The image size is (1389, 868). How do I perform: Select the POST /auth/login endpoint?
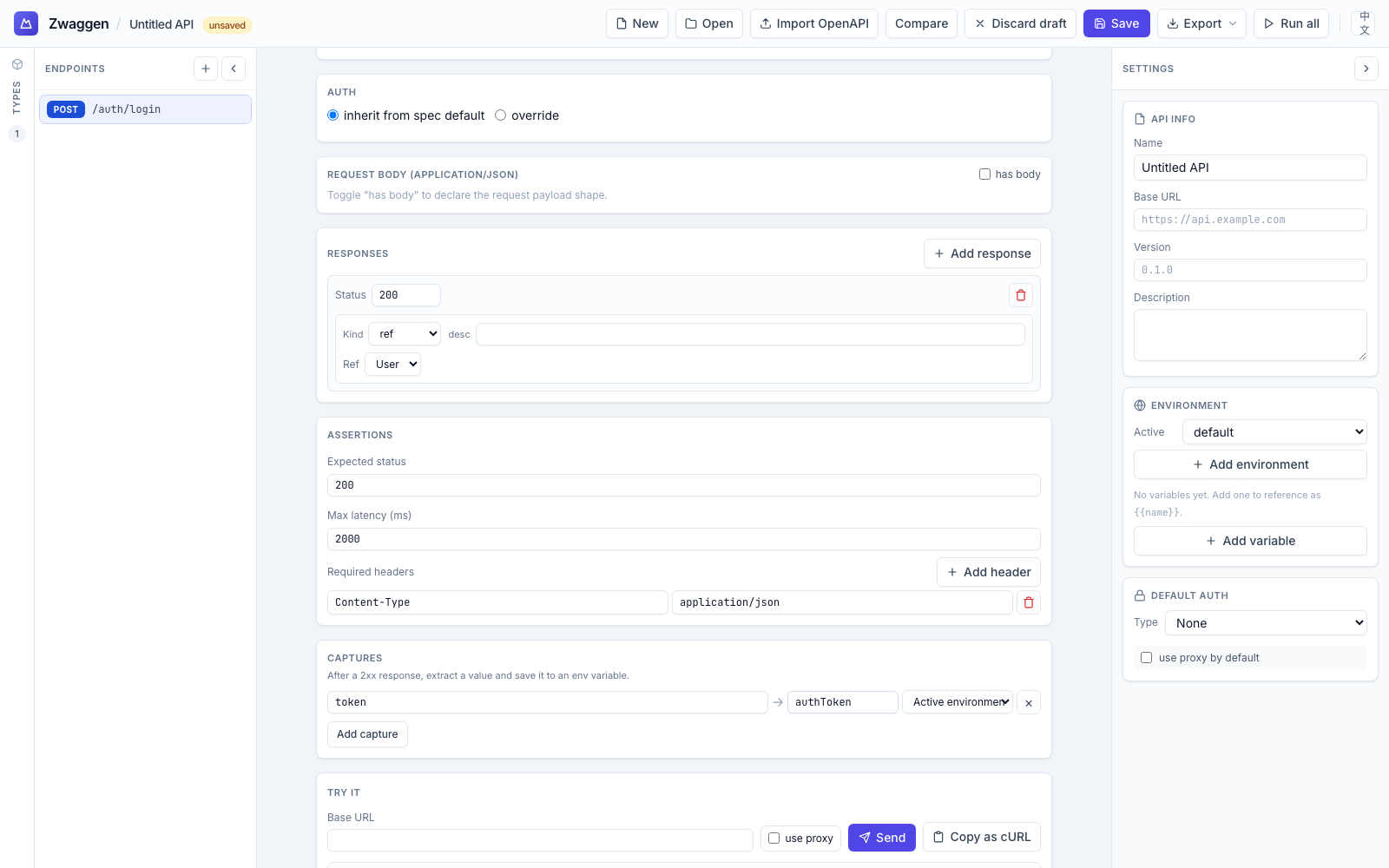145,109
